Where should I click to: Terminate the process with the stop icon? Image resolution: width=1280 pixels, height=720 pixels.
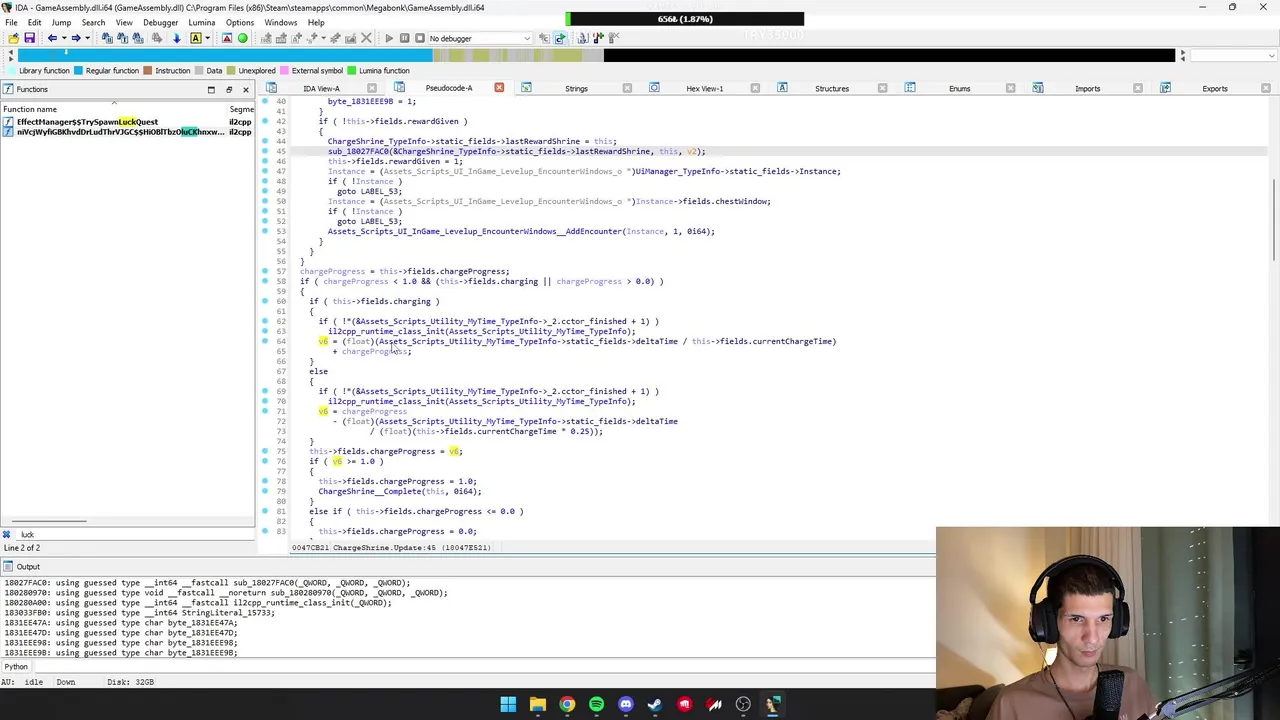tap(419, 38)
